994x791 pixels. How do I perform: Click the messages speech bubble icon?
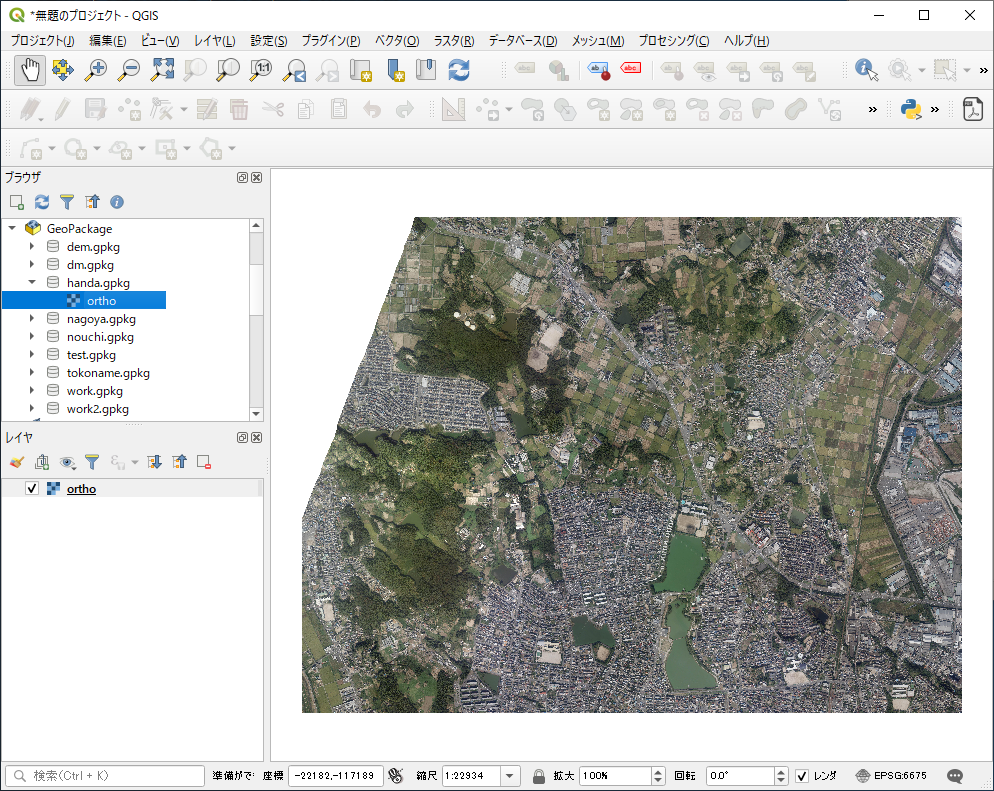[x=955, y=776]
